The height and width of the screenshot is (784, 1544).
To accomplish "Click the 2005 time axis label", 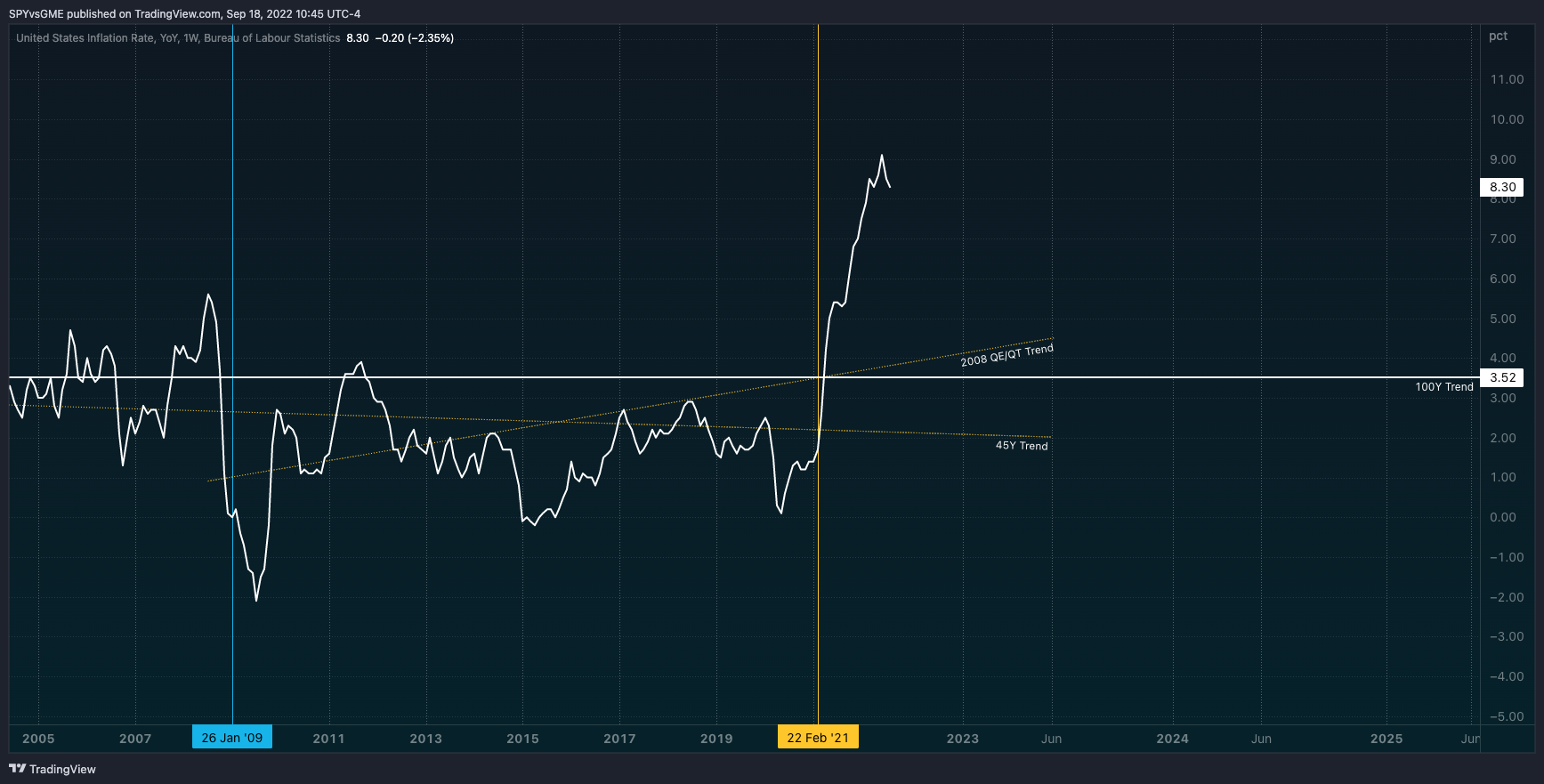I will pos(38,739).
